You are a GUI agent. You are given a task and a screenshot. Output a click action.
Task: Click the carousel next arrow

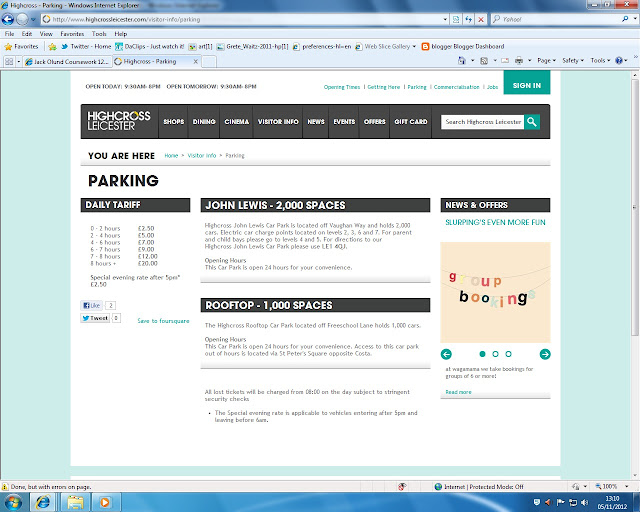545,354
